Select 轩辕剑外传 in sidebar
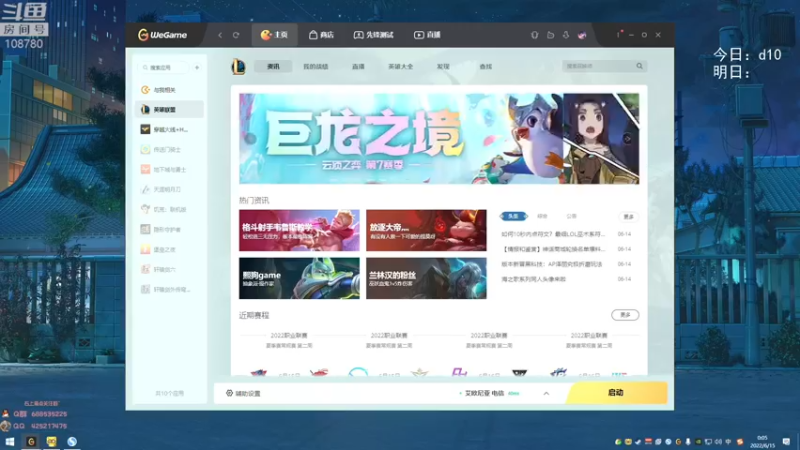Image resolution: width=800 pixels, height=450 pixels. [169, 289]
